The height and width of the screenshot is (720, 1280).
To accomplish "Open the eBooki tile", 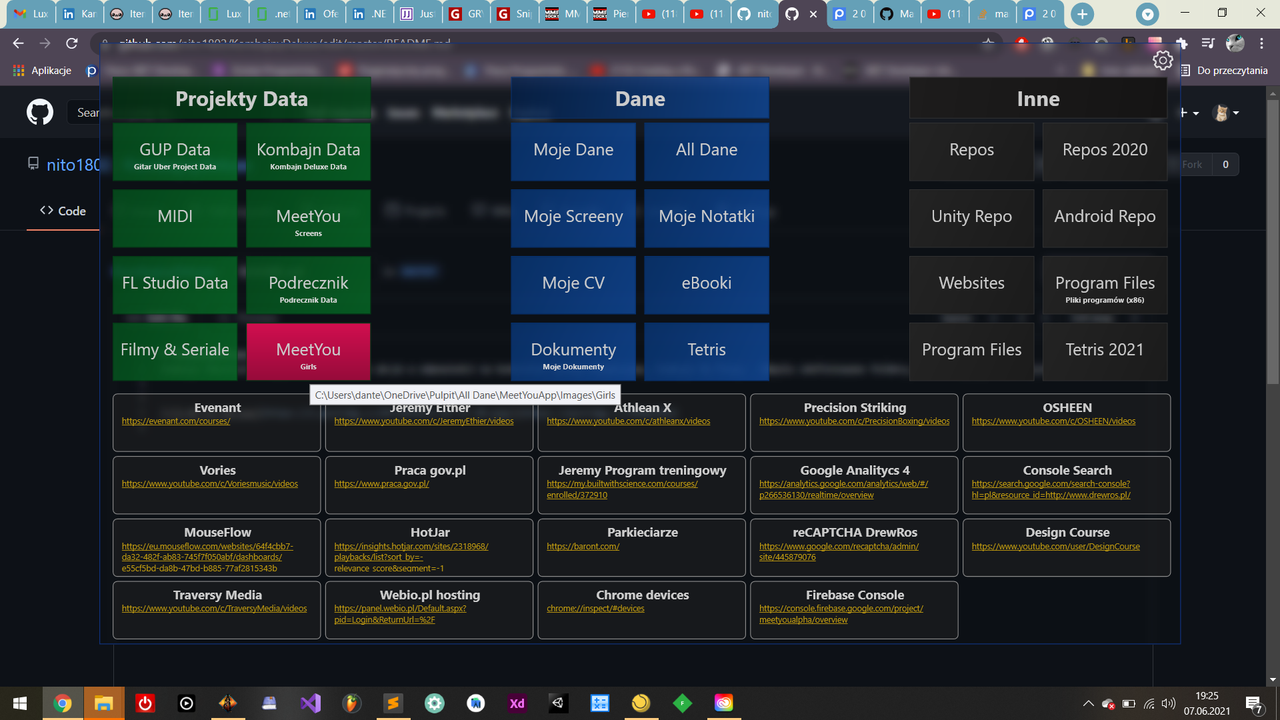I will click(707, 285).
